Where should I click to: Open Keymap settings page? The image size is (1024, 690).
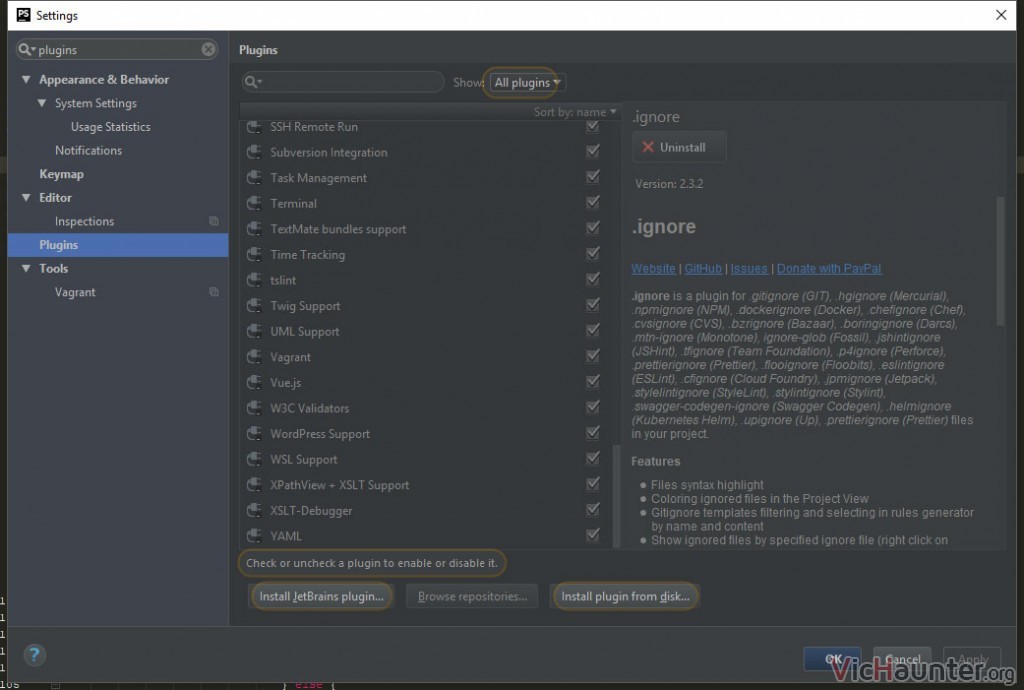click(61, 174)
